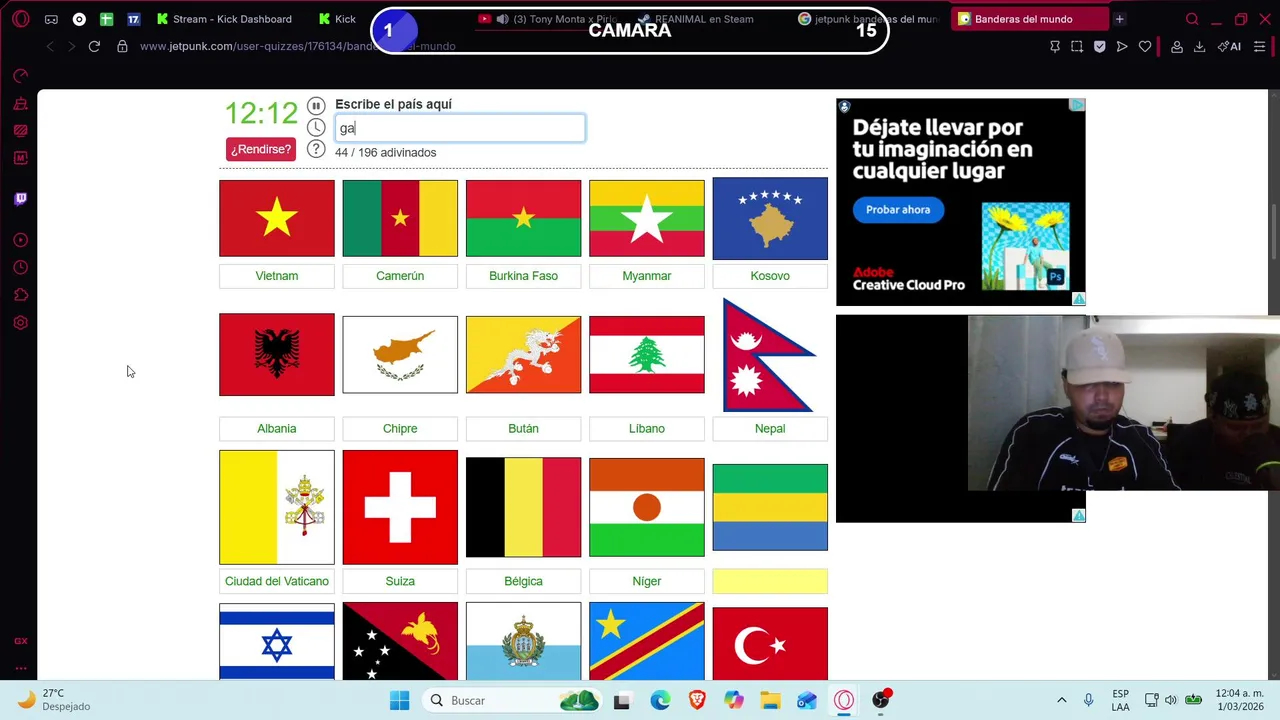The height and width of the screenshot is (720, 1280).
Task: Open weather widget showing 27°C
Action: pos(55,700)
